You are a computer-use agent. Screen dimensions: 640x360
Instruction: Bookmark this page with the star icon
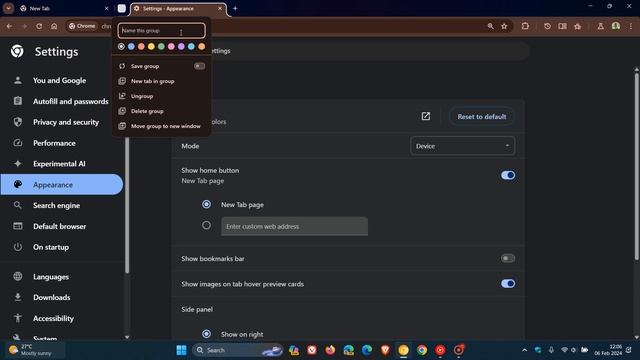tap(504, 26)
